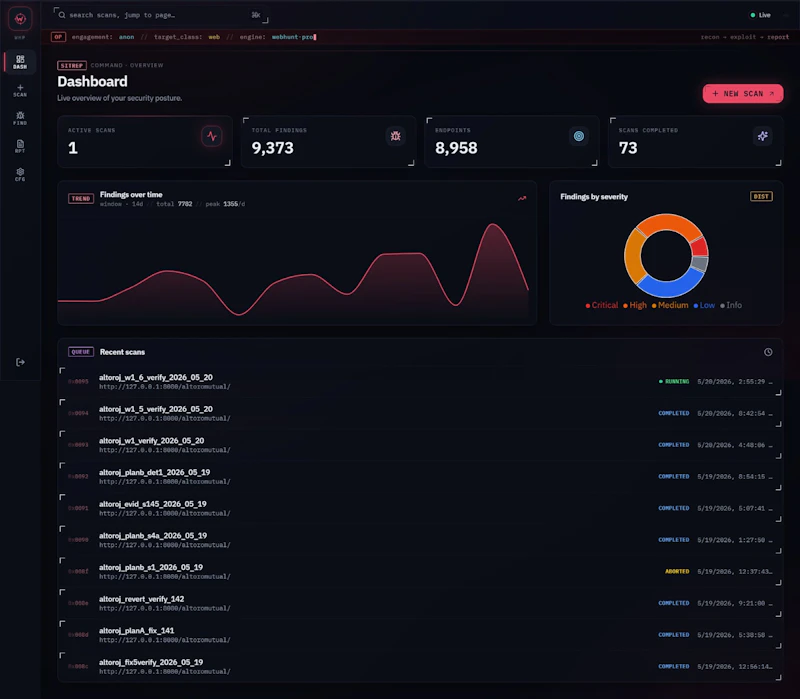Open the Active Scans card
The image size is (800, 699).
pos(145,142)
